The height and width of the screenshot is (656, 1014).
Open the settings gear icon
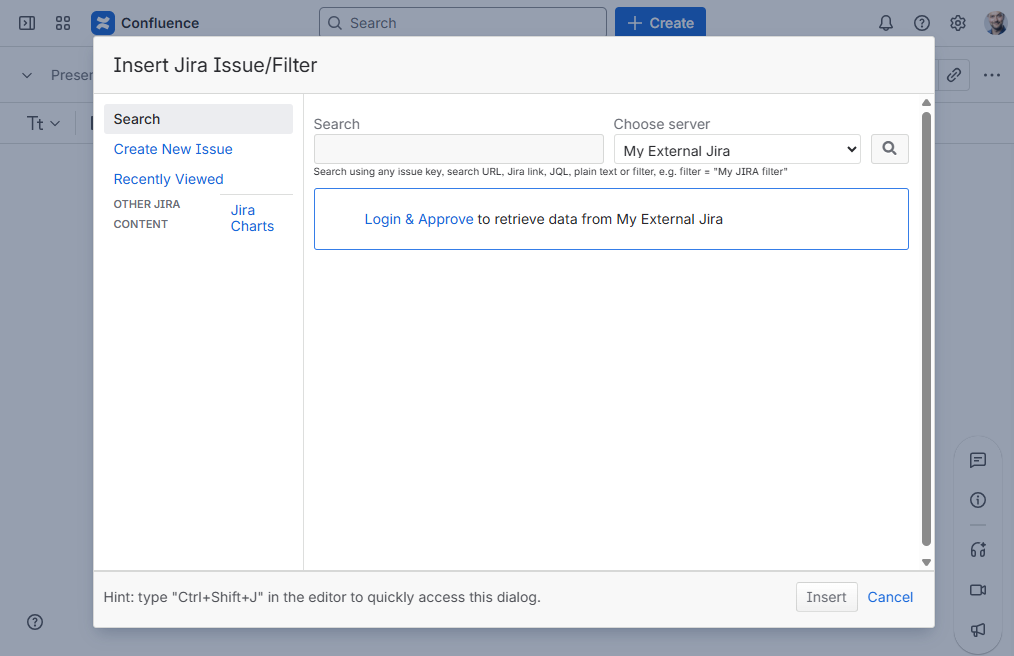pos(957,23)
